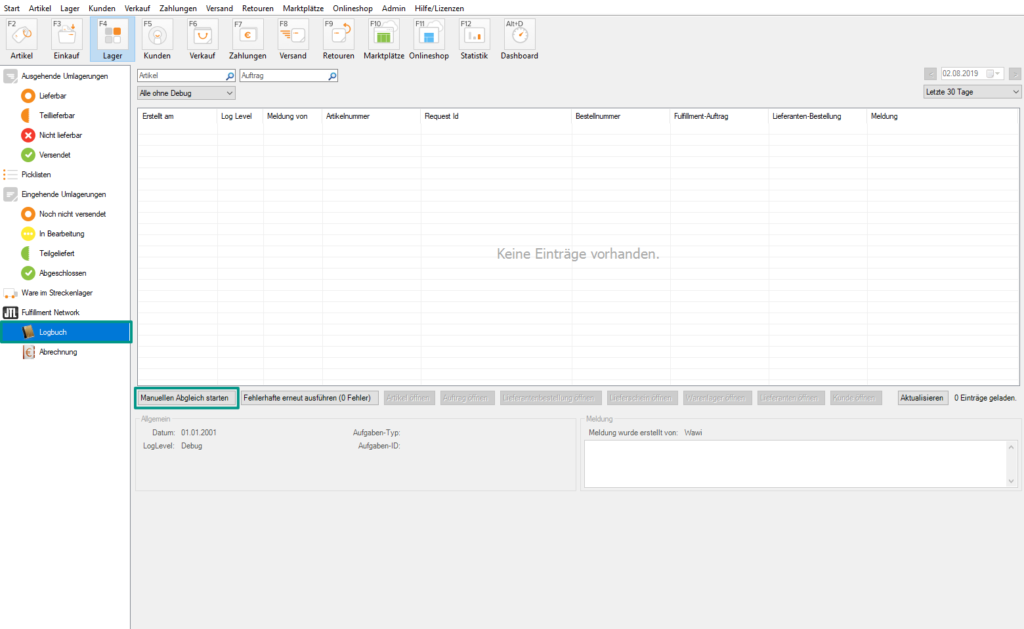Viewport: 1024px width, 629px height.
Task: Click Manuellen Abgleich starten button
Action: coord(185,398)
